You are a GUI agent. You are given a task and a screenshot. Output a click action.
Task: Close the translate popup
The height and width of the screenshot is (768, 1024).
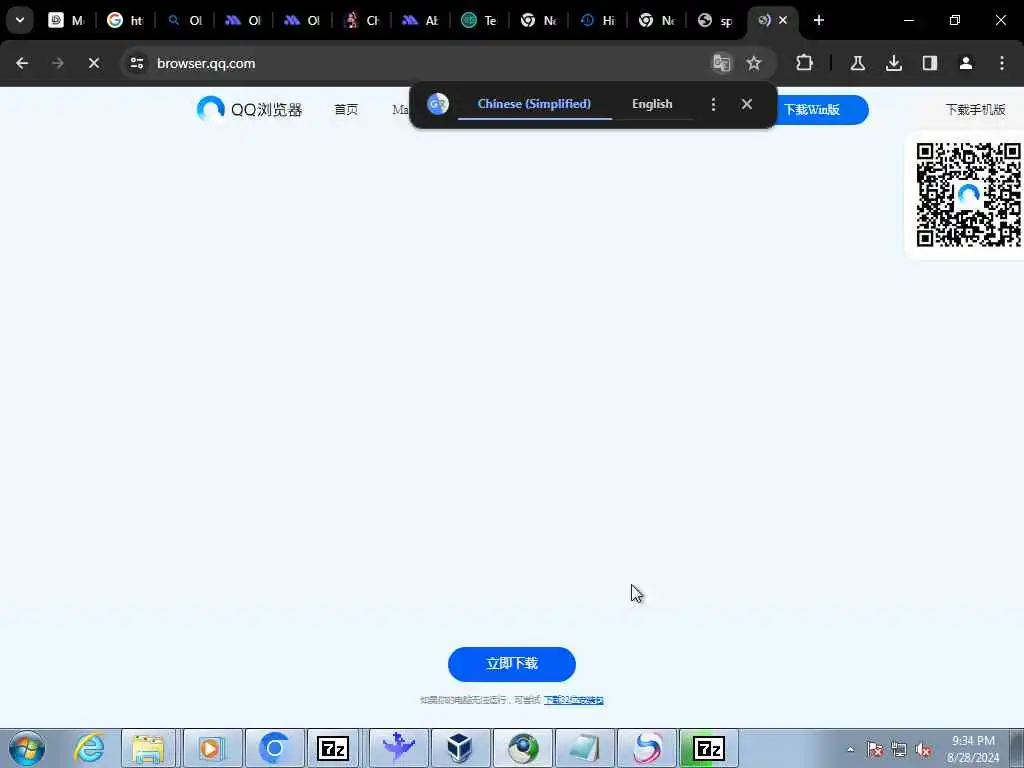coord(747,104)
